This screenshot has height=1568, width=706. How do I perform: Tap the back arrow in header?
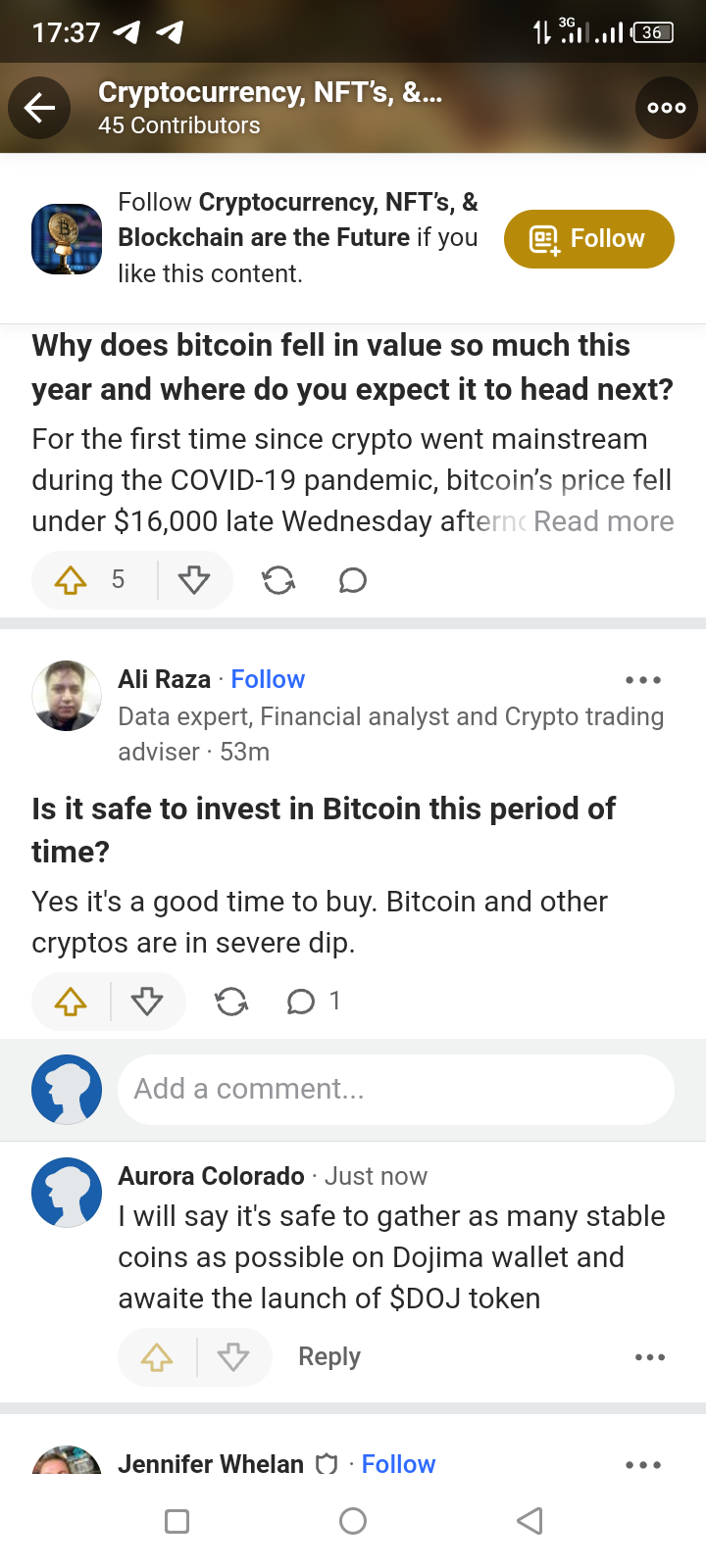point(39,108)
